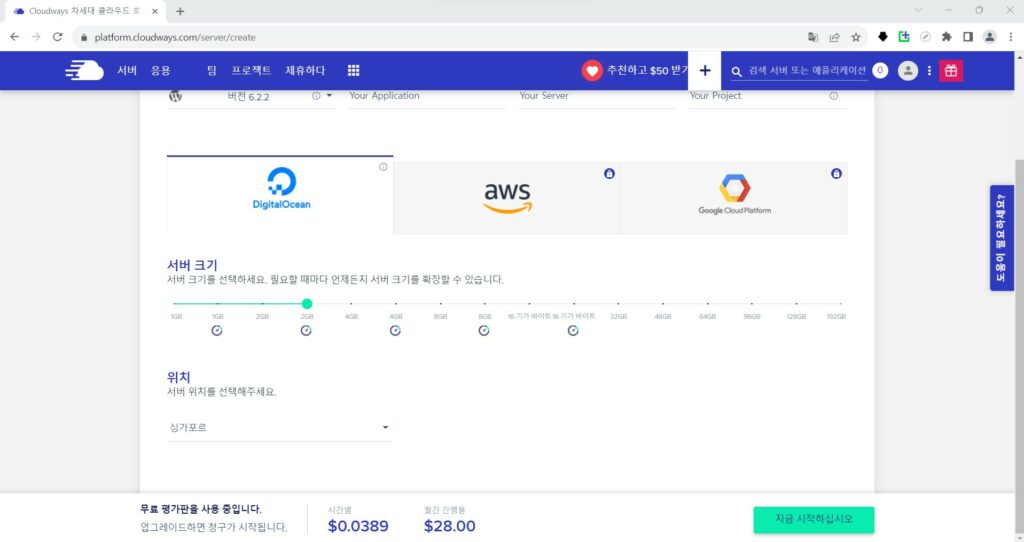Click the 검색 서버 또는 애플리케이션 search field
Screen dimensions: 1024x542
[x=807, y=71]
